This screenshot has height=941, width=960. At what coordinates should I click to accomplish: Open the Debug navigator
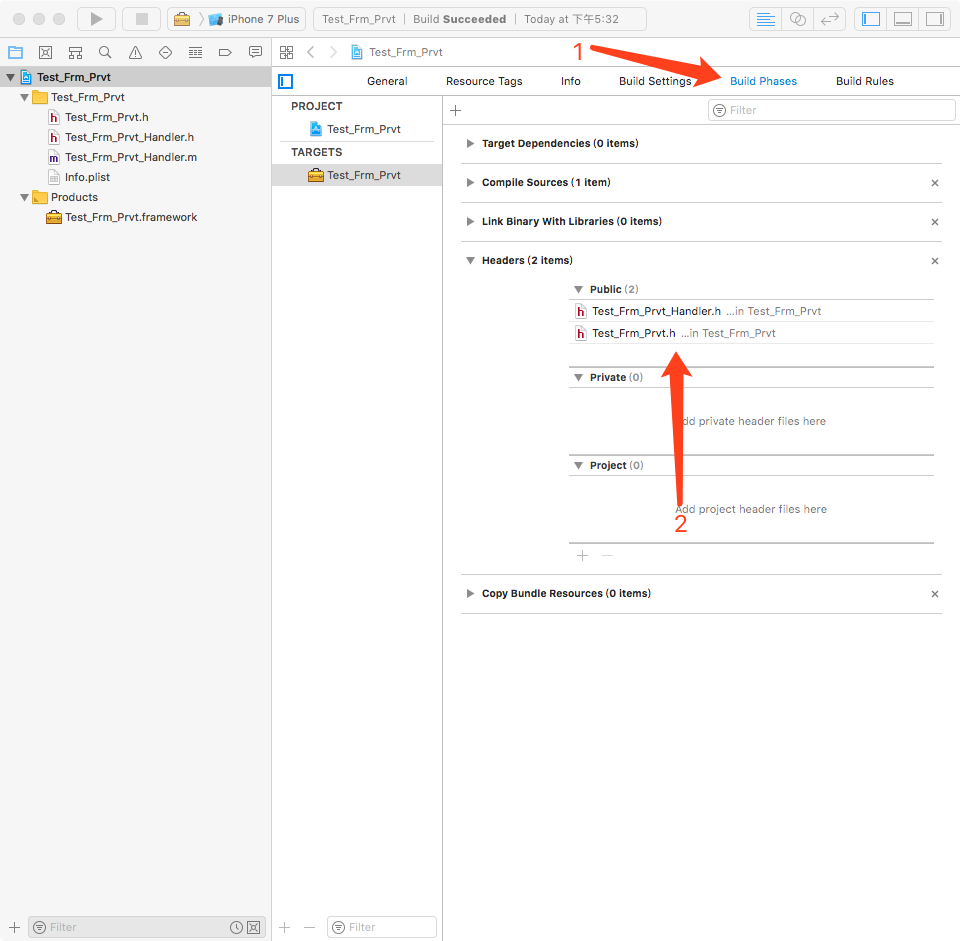(x=195, y=53)
